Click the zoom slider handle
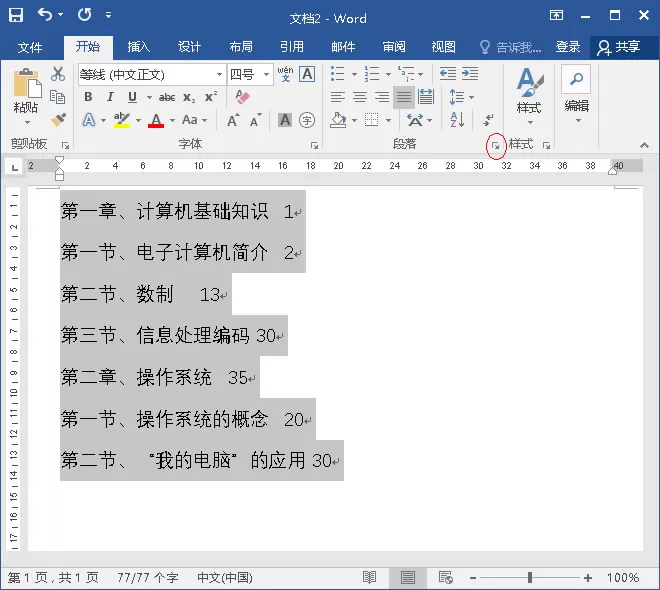 pos(530,578)
